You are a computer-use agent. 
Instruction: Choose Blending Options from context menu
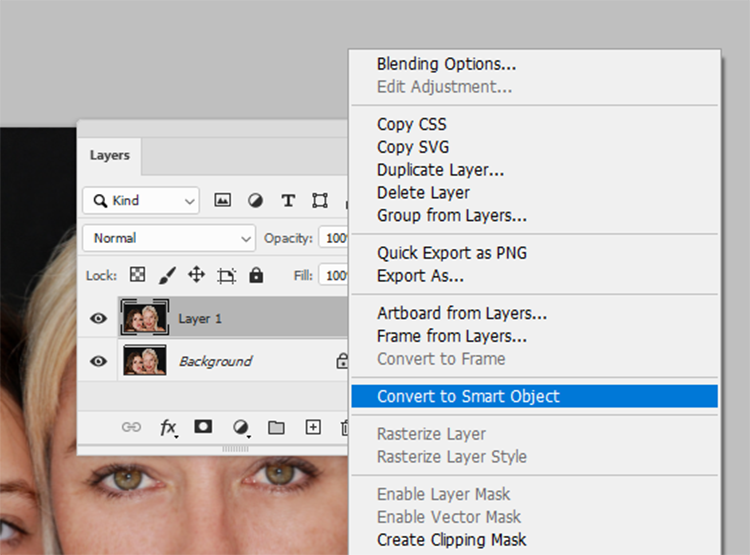tap(446, 64)
